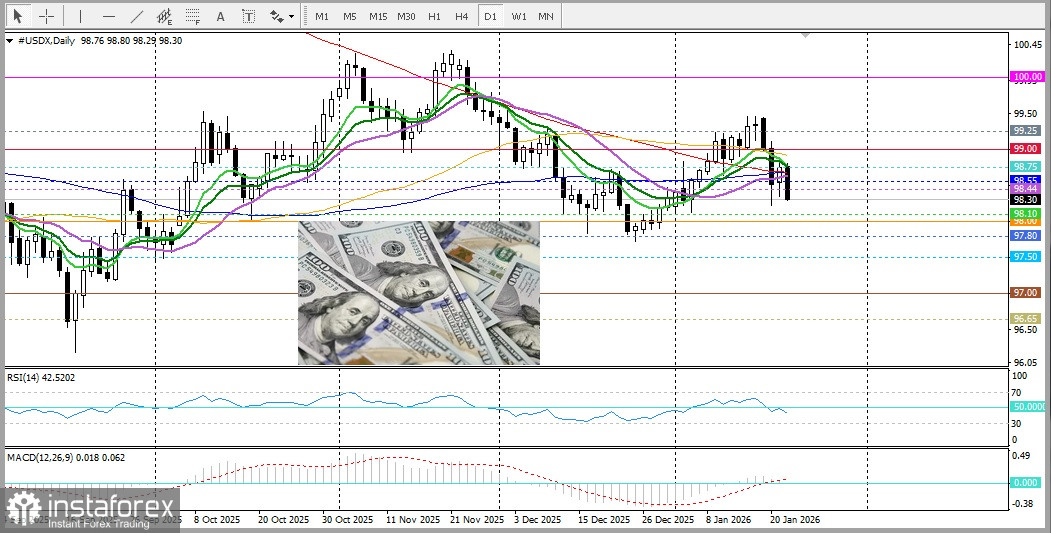Select the text label tool
Image resolution: width=1051 pixels, height=533 pixels.
[249, 16]
